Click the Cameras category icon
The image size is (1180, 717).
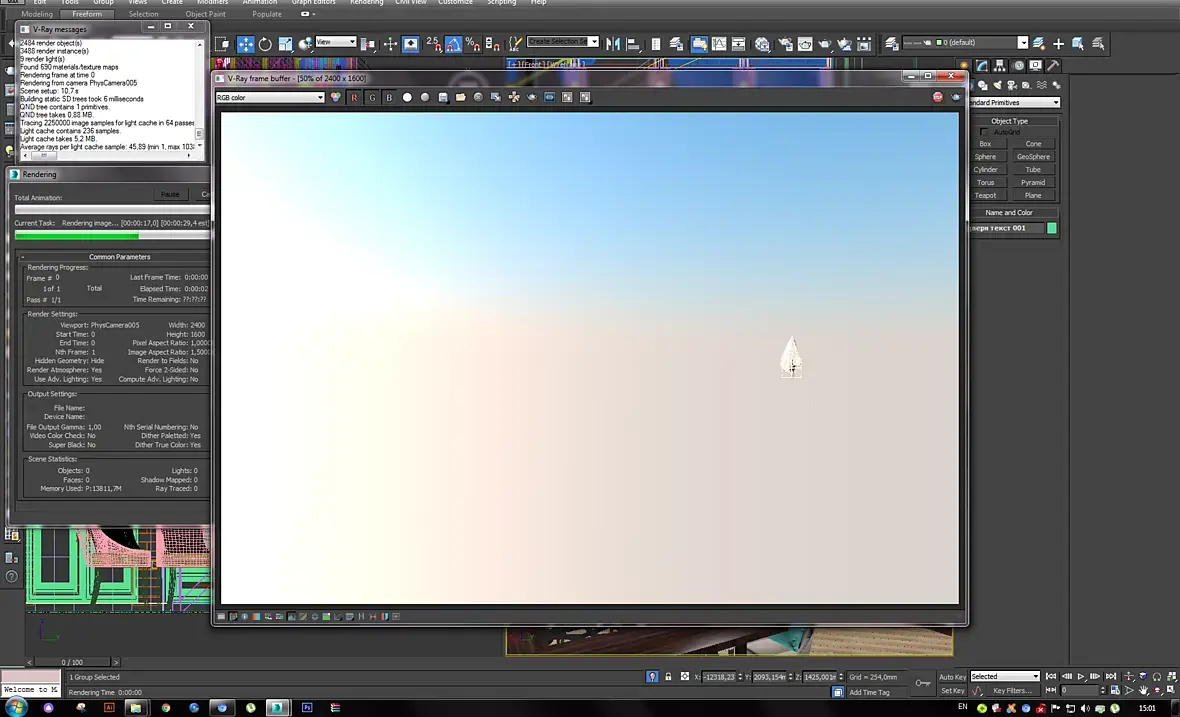point(1012,85)
